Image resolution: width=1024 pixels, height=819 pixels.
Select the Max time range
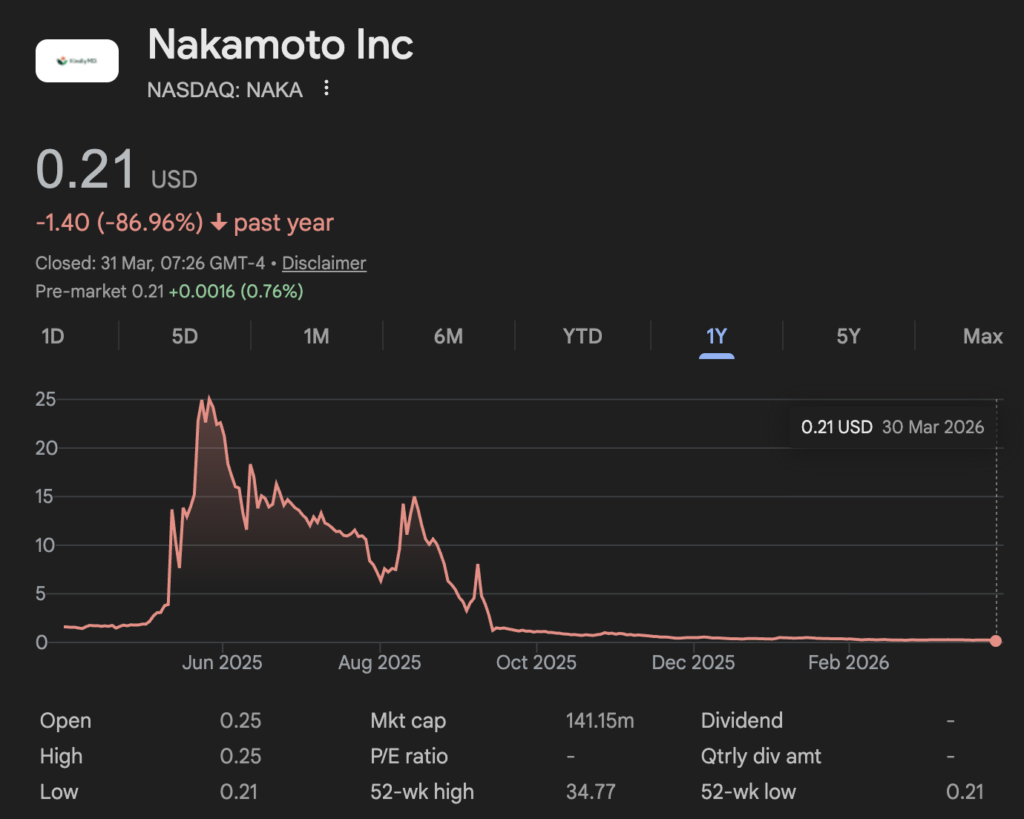pyautogui.click(x=982, y=337)
